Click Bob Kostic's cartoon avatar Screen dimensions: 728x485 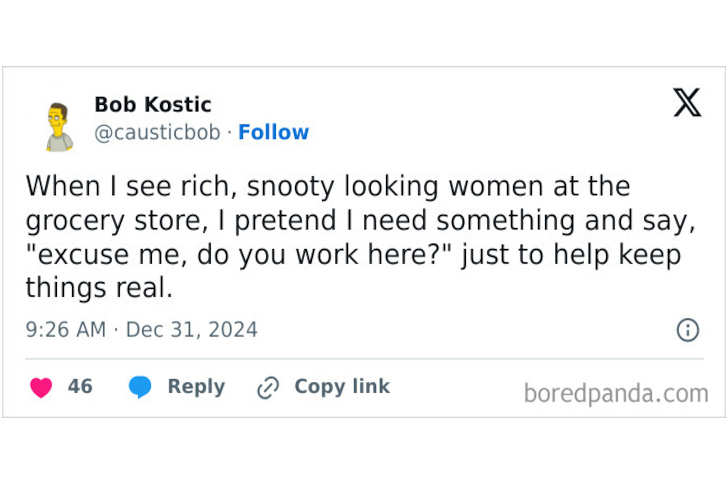pos(59,126)
